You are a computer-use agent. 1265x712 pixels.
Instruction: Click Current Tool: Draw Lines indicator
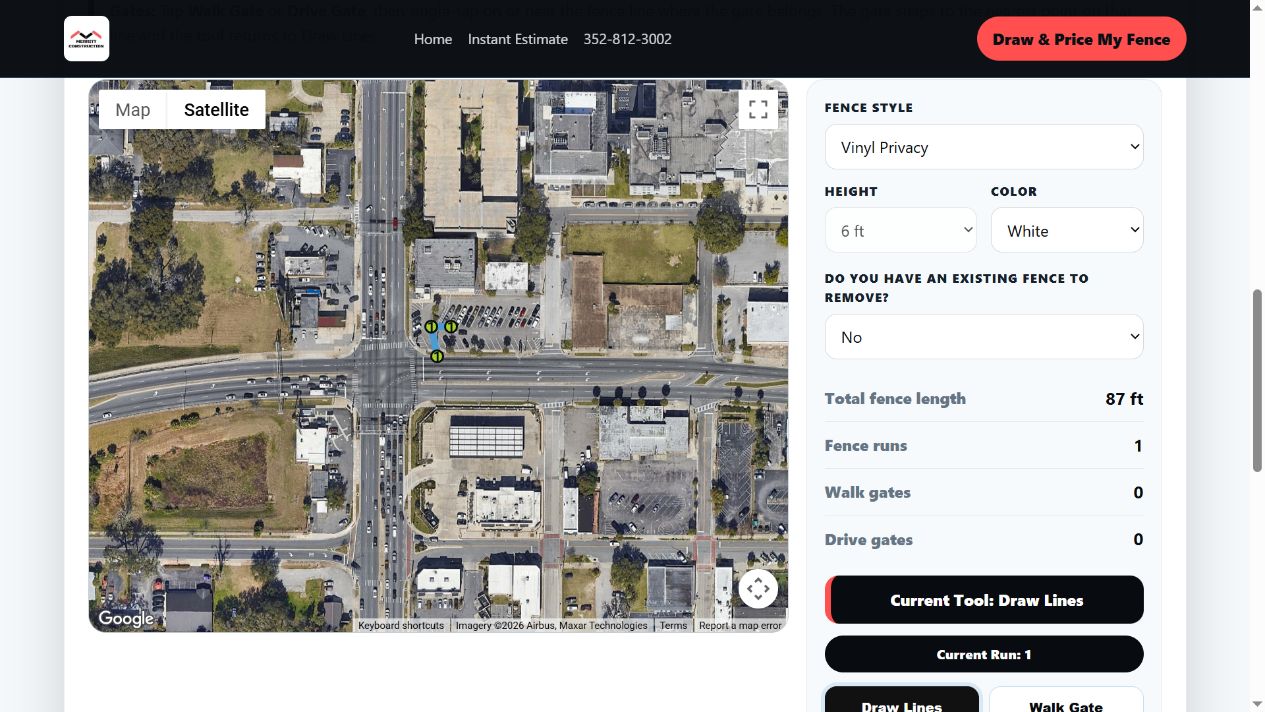tap(984, 600)
